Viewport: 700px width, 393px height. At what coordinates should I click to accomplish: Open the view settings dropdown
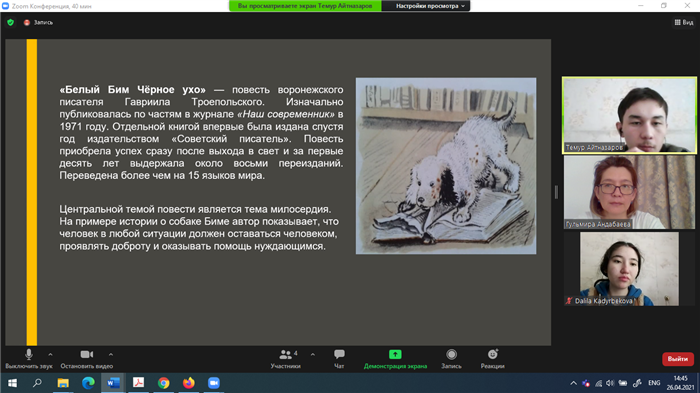click(430, 6)
